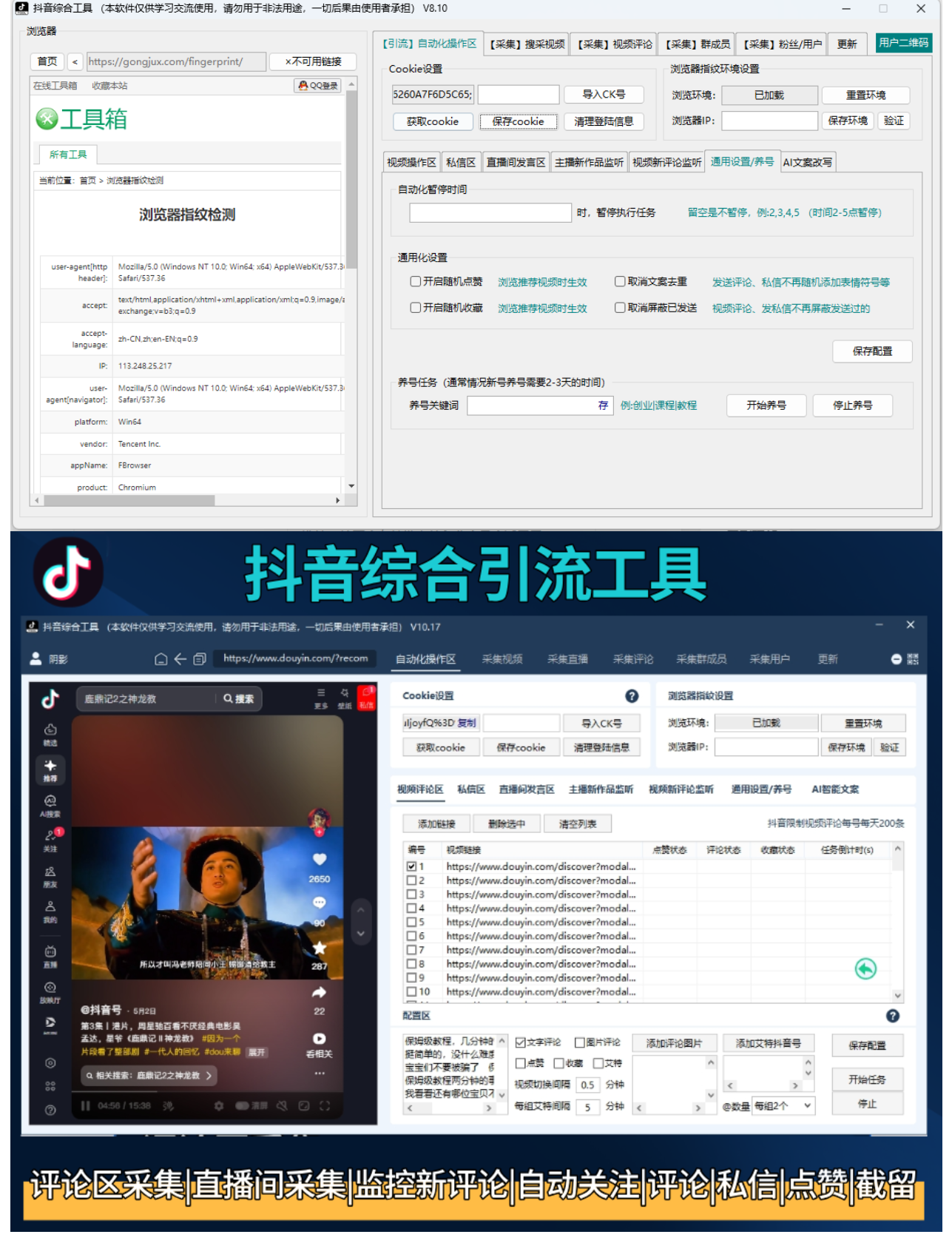Check row 5 in the video link list
Screen dimensions: 952x1240
(x=411, y=922)
